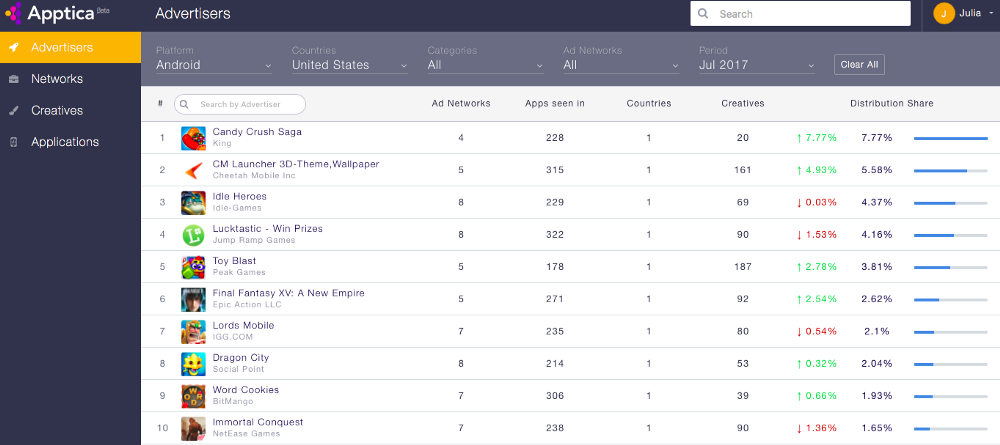Click 315 in Apps seen in column
1000x445 pixels.
click(x=555, y=170)
